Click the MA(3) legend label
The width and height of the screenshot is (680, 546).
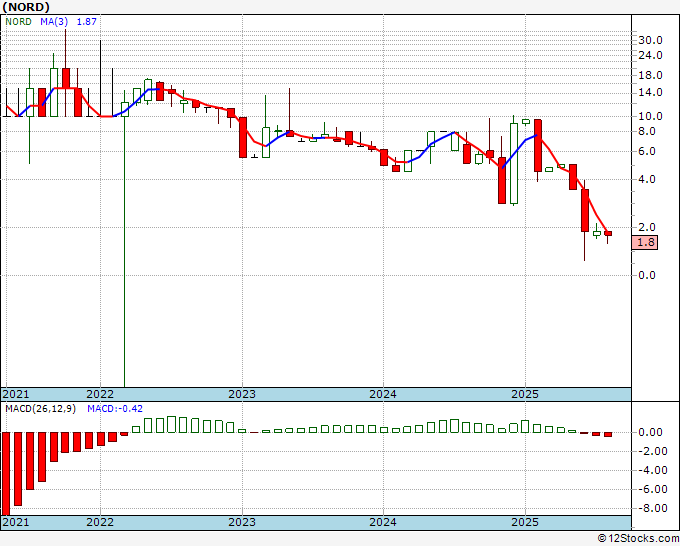coord(54,21)
